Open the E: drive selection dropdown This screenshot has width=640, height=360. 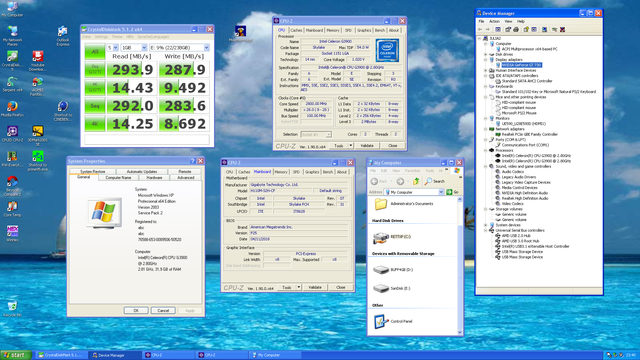pos(207,48)
